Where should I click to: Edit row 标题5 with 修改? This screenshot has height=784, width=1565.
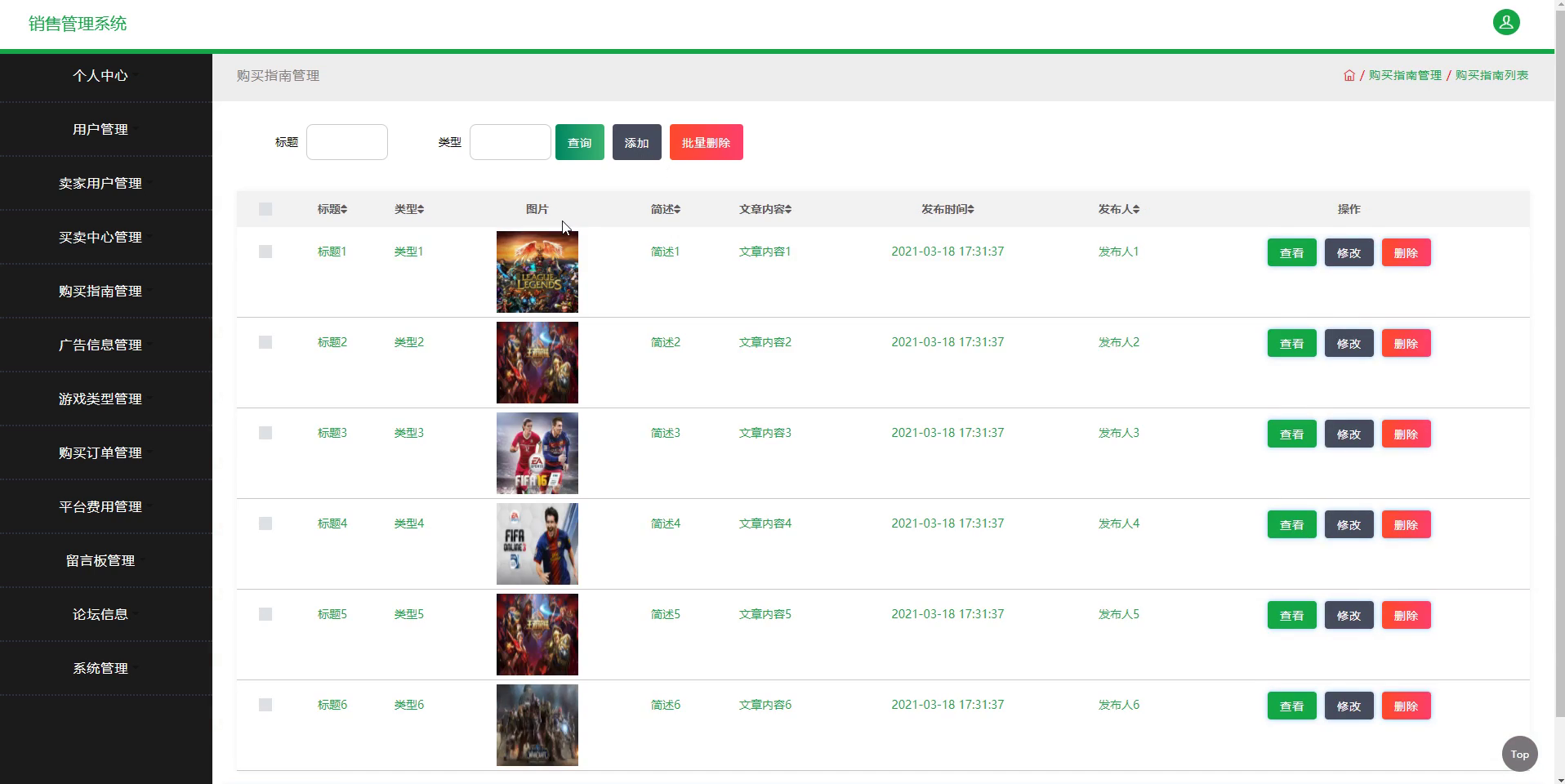point(1349,615)
